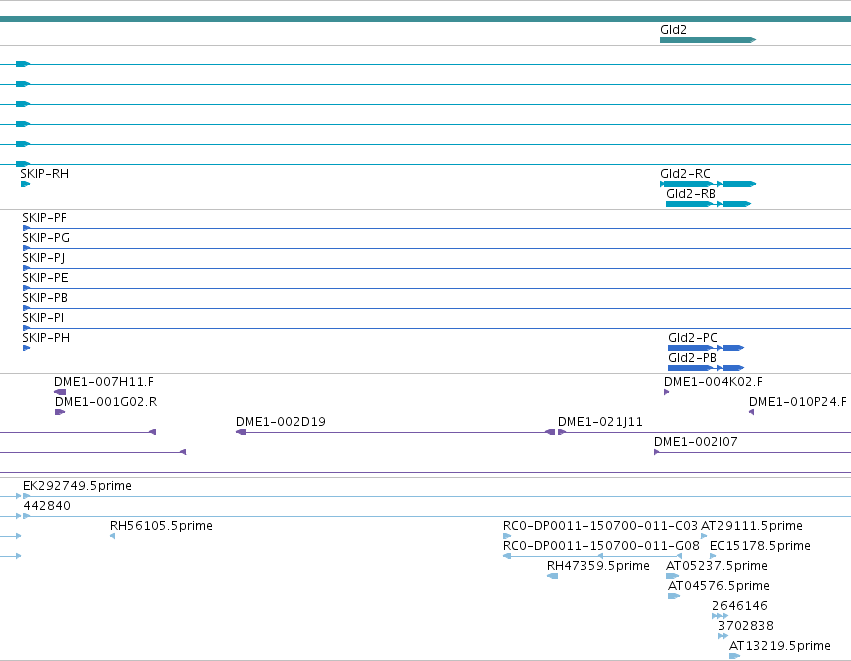Select the DME1-002D19 clone label
This screenshot has height=661, width=851.
click(x=281, y=422)
